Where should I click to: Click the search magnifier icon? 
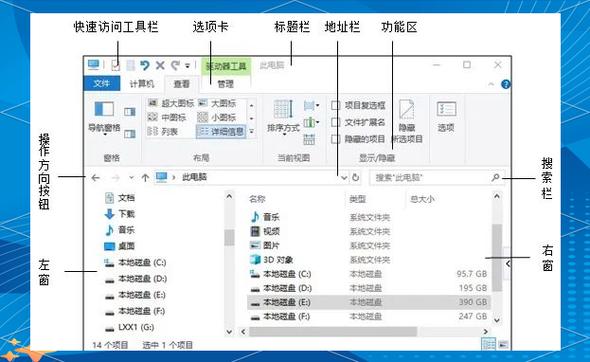[495, 177]
